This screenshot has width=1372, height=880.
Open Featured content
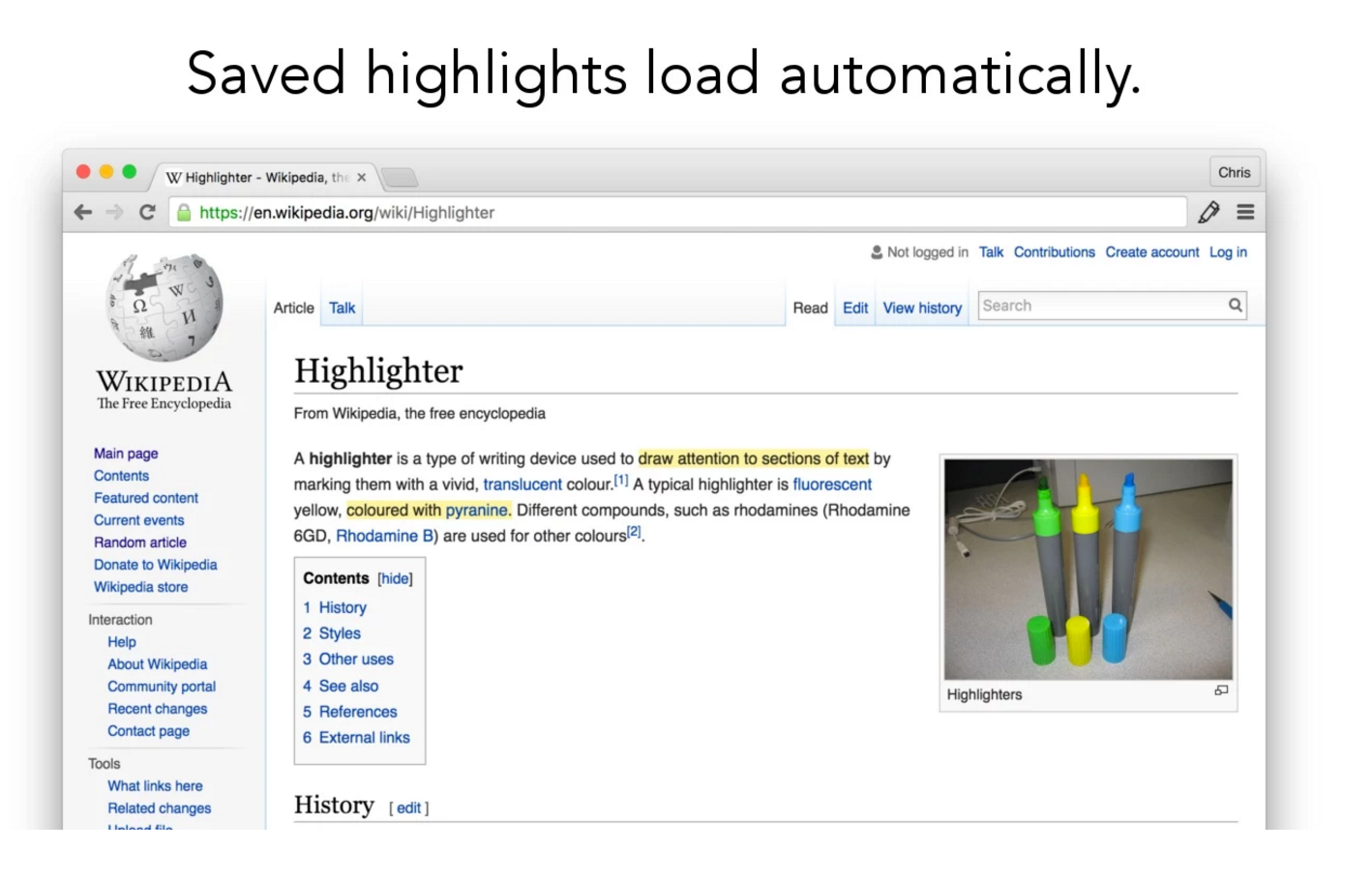coord(146,498)
